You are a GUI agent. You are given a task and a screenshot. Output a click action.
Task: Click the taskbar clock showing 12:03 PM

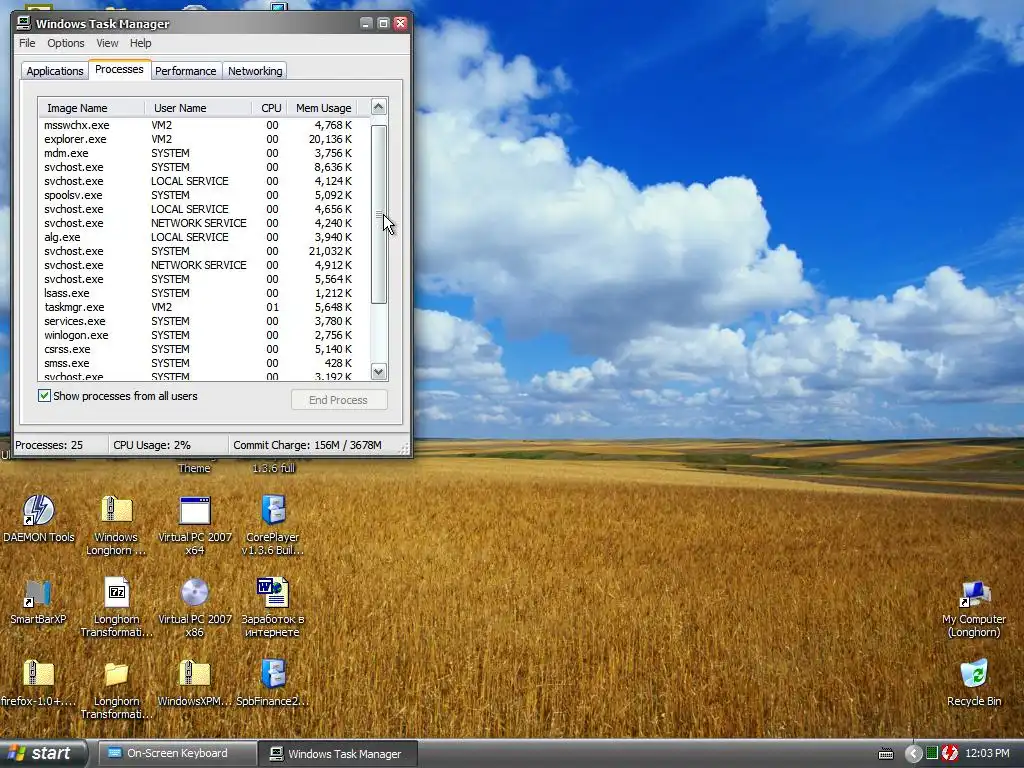987,754
